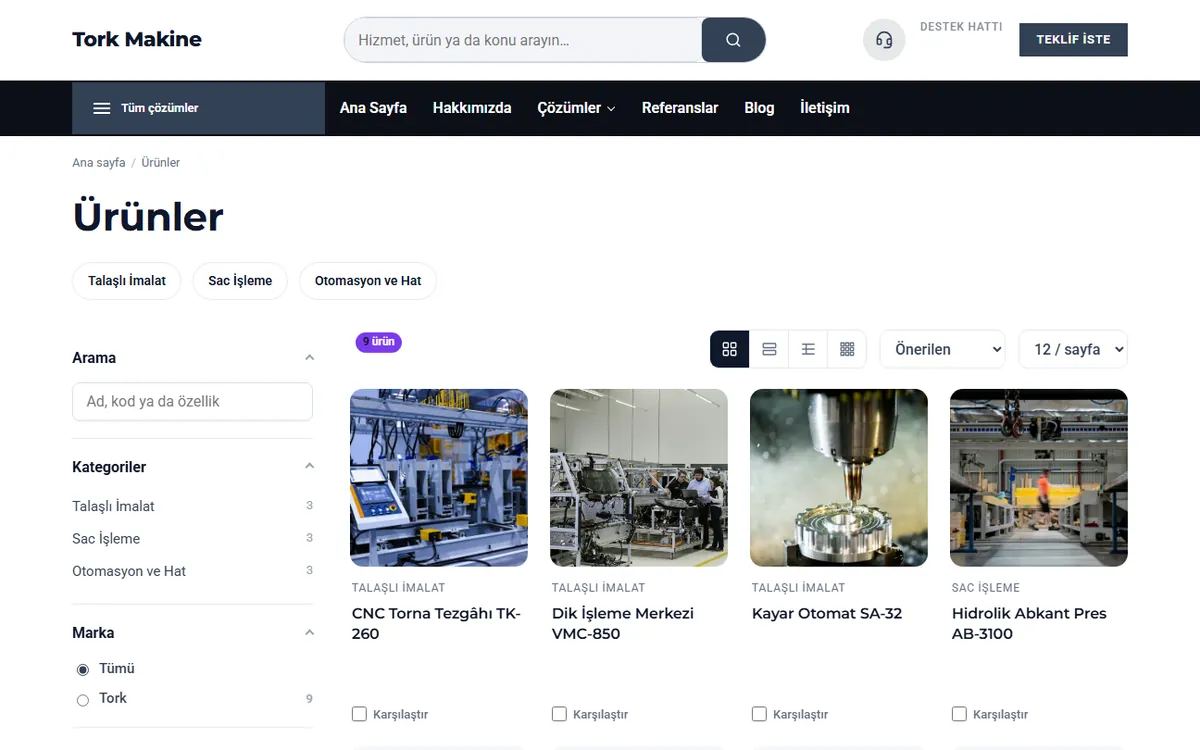This screenshot has height=750, width=1200.
Task: Open the 12 / sayfa page size dropdown
Action: point(1073,349)
